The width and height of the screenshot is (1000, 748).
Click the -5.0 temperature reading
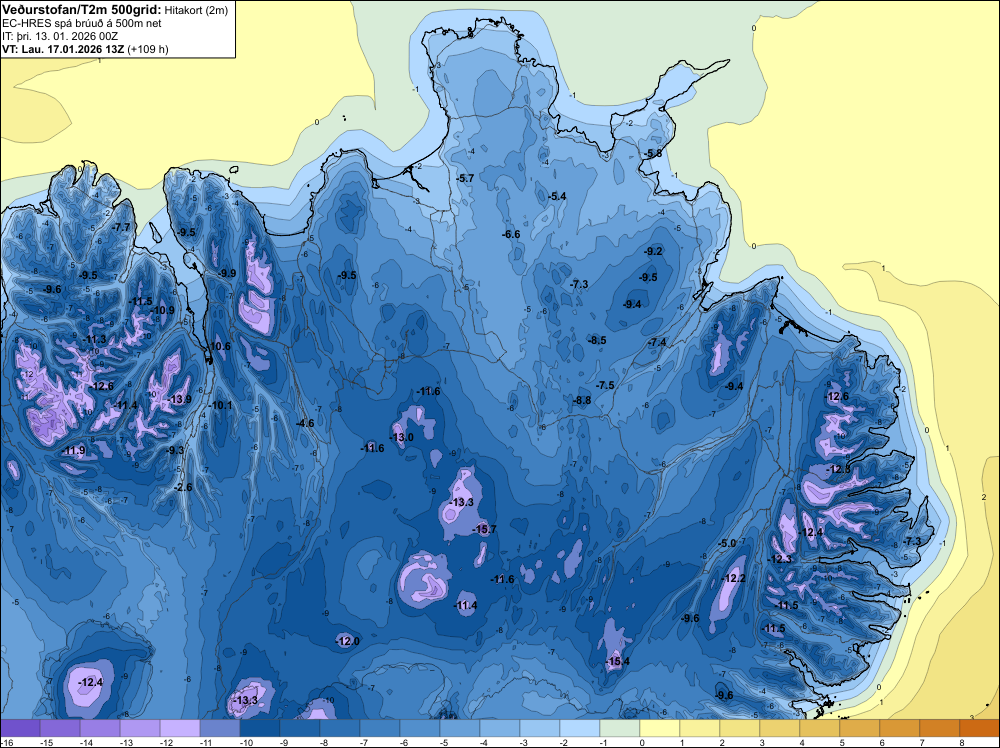pos(727,543)
